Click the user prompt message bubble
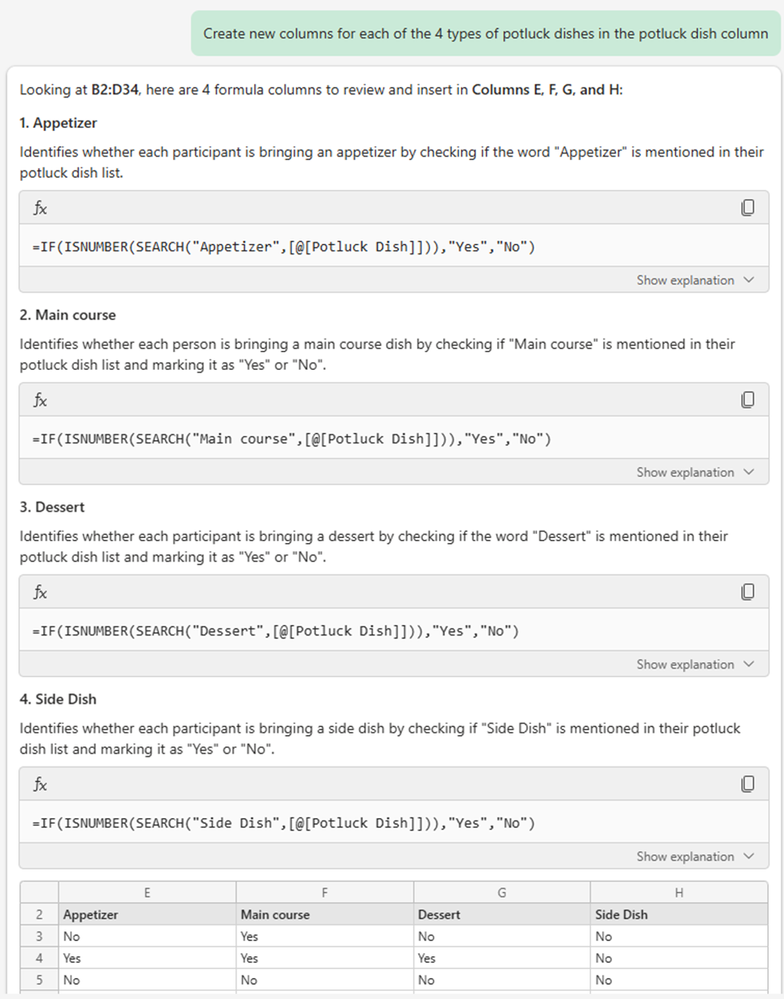Screen dimensions: 784x999 click(485, 33)
